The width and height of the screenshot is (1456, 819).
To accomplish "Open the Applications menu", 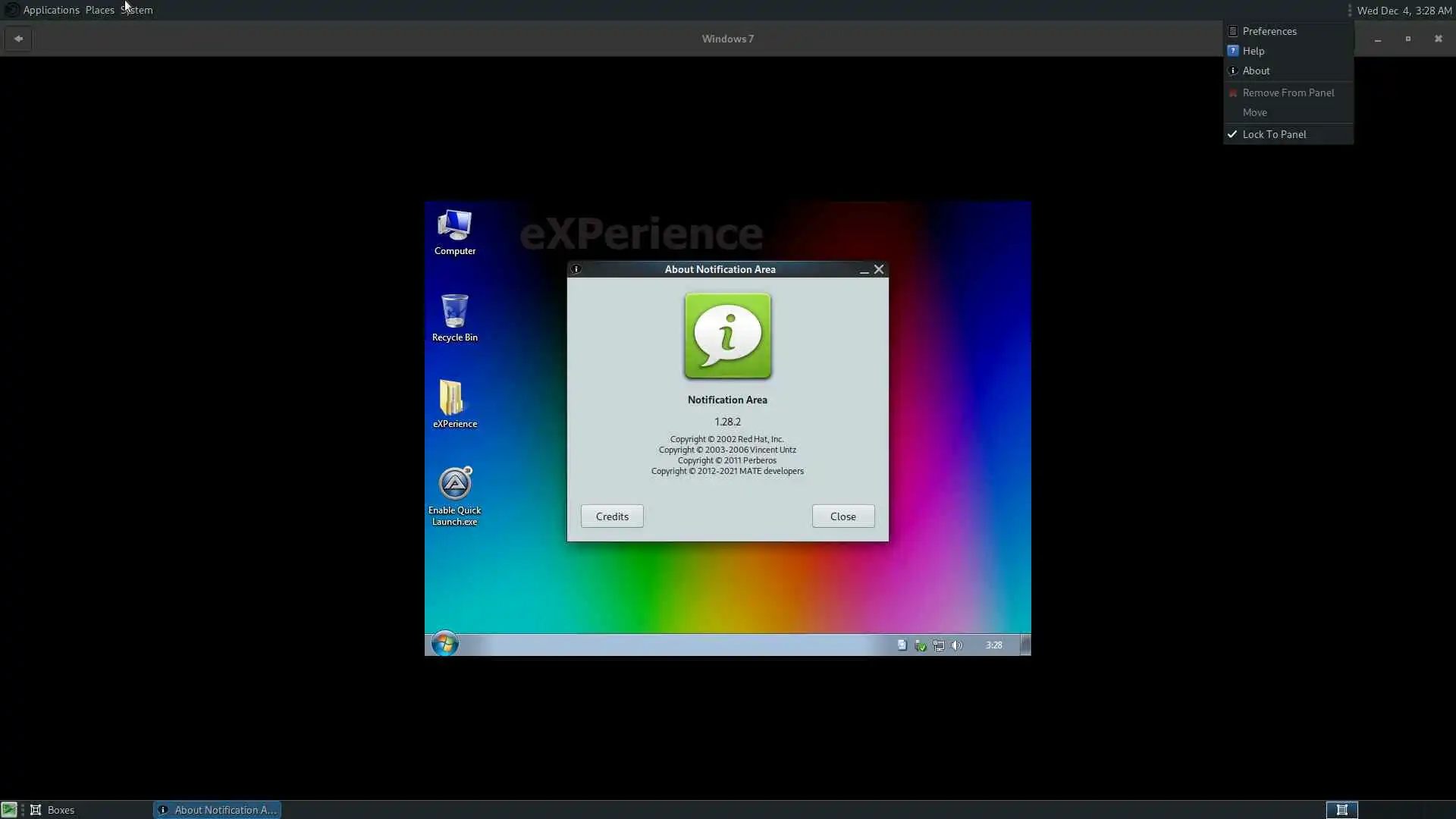I will click(51, 10).
